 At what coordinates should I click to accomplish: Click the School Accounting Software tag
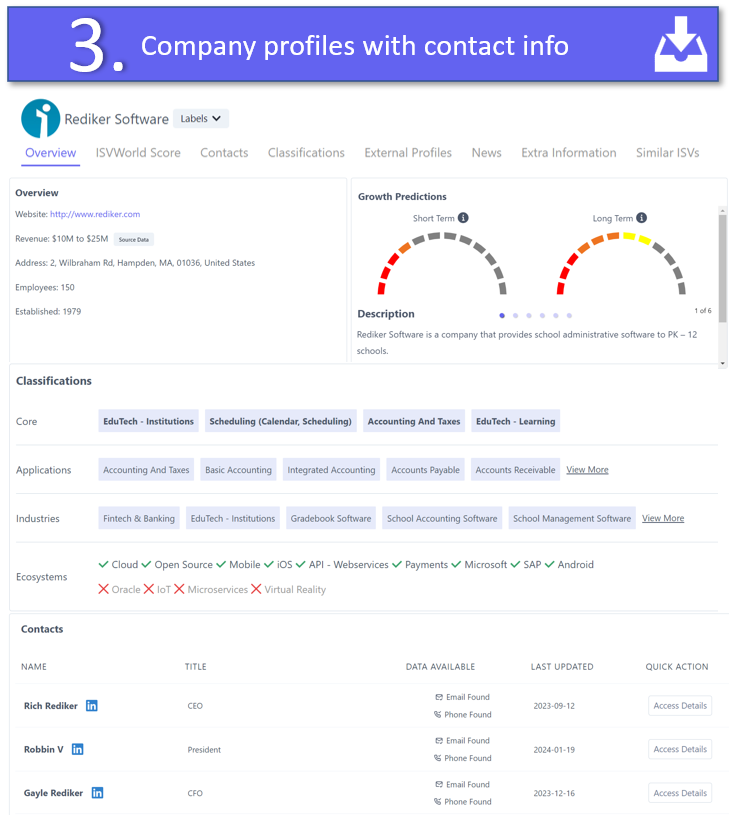tap(442, 518)
